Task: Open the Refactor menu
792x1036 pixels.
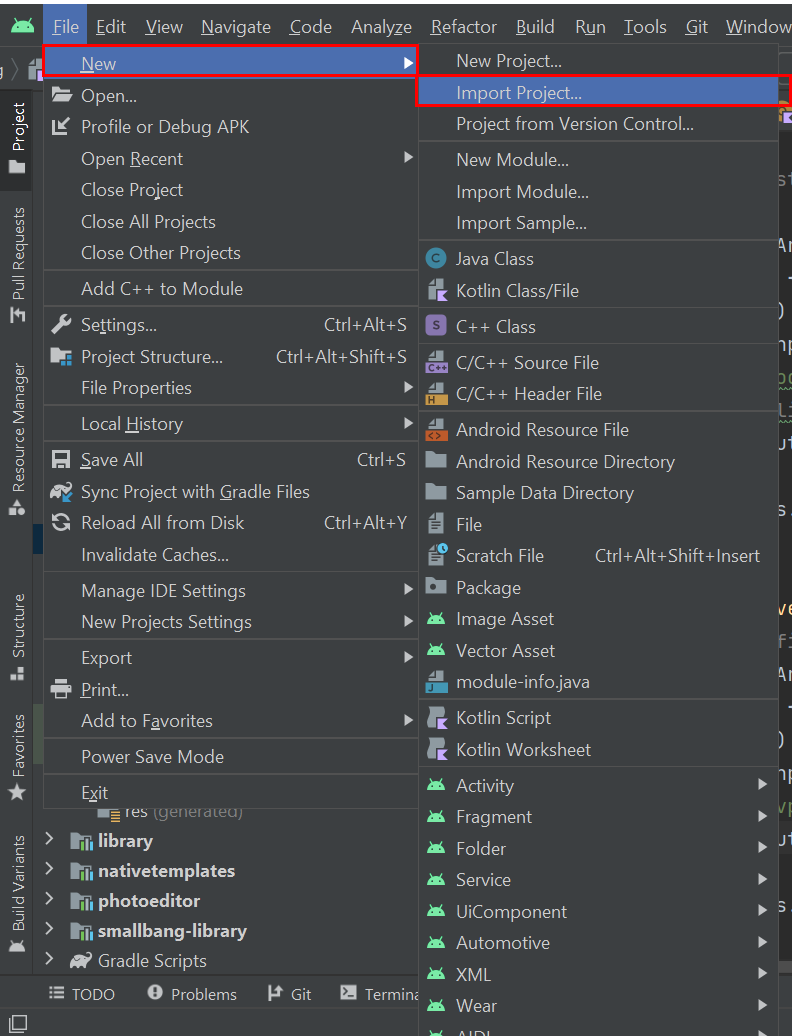Action: (463, 27)
